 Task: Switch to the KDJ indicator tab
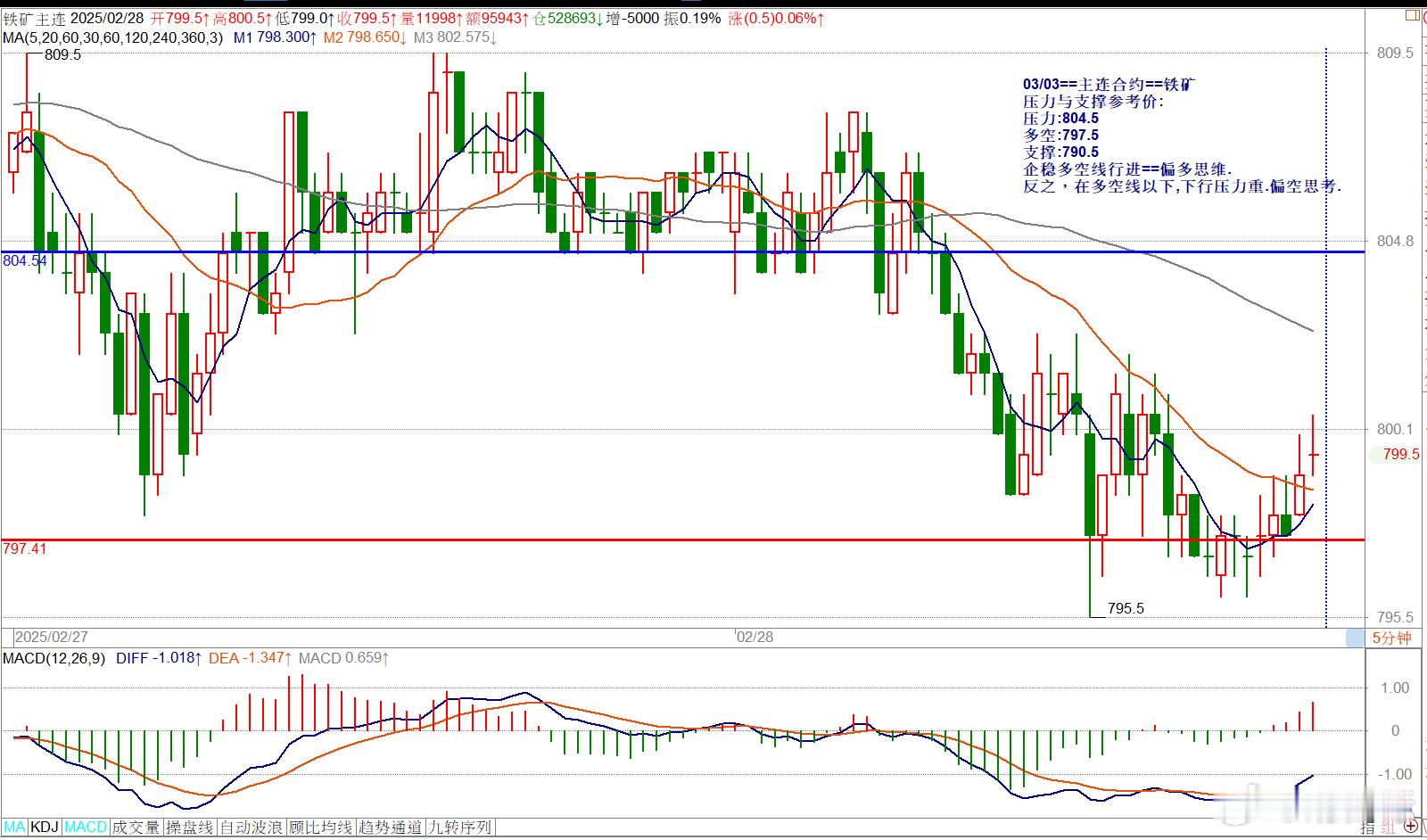pos(45,828)
